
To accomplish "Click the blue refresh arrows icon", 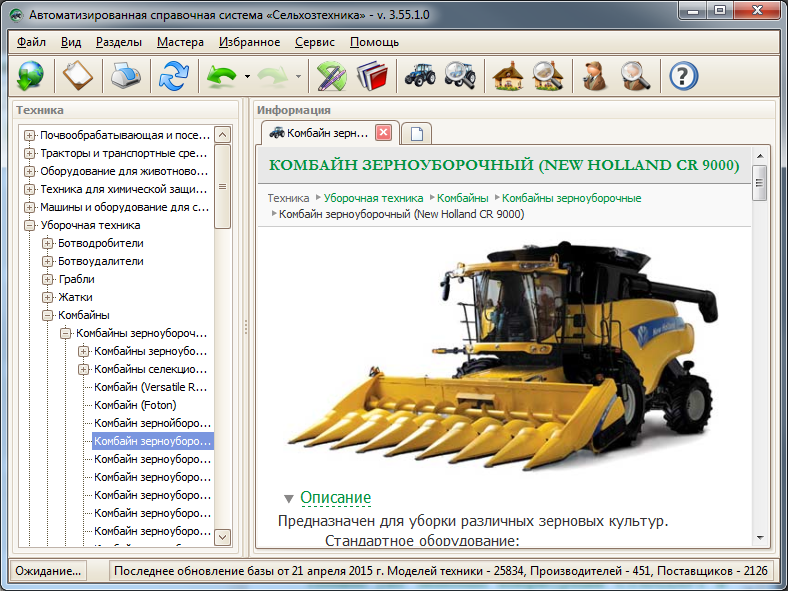I will click(x=174, y=76).
